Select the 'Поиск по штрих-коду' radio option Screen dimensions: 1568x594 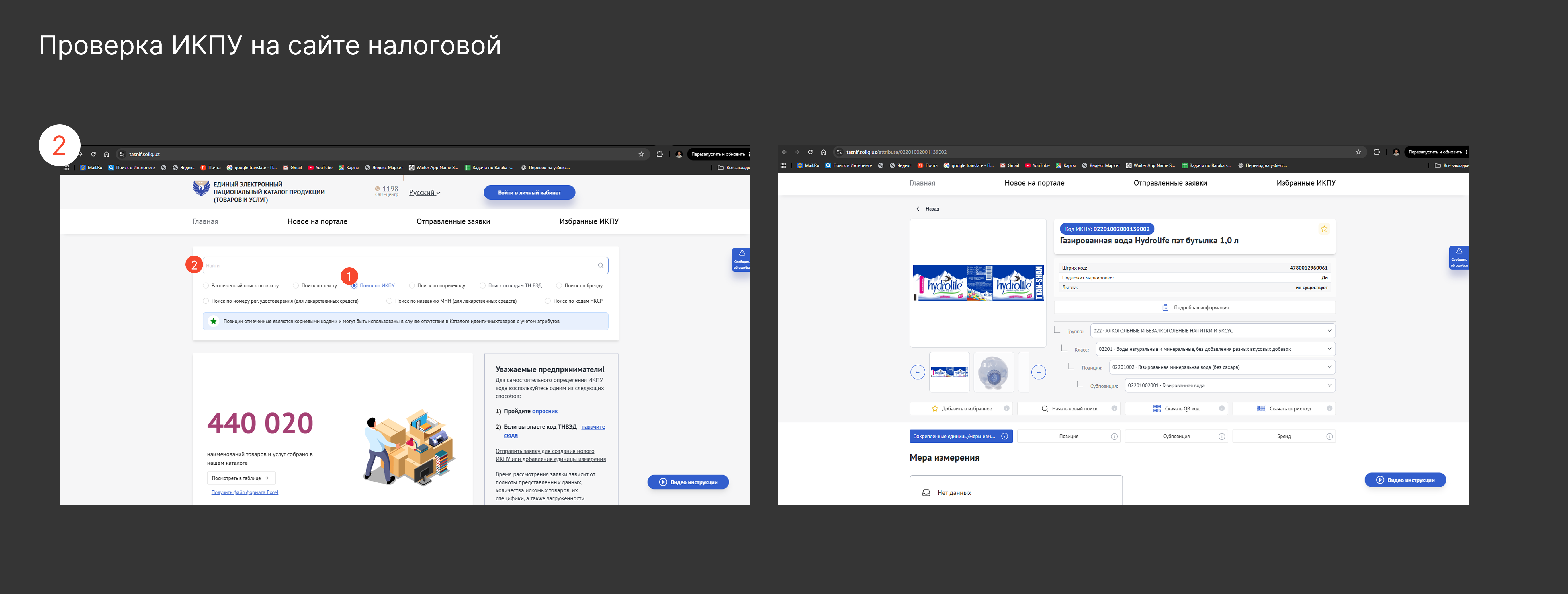pos(412,285)
